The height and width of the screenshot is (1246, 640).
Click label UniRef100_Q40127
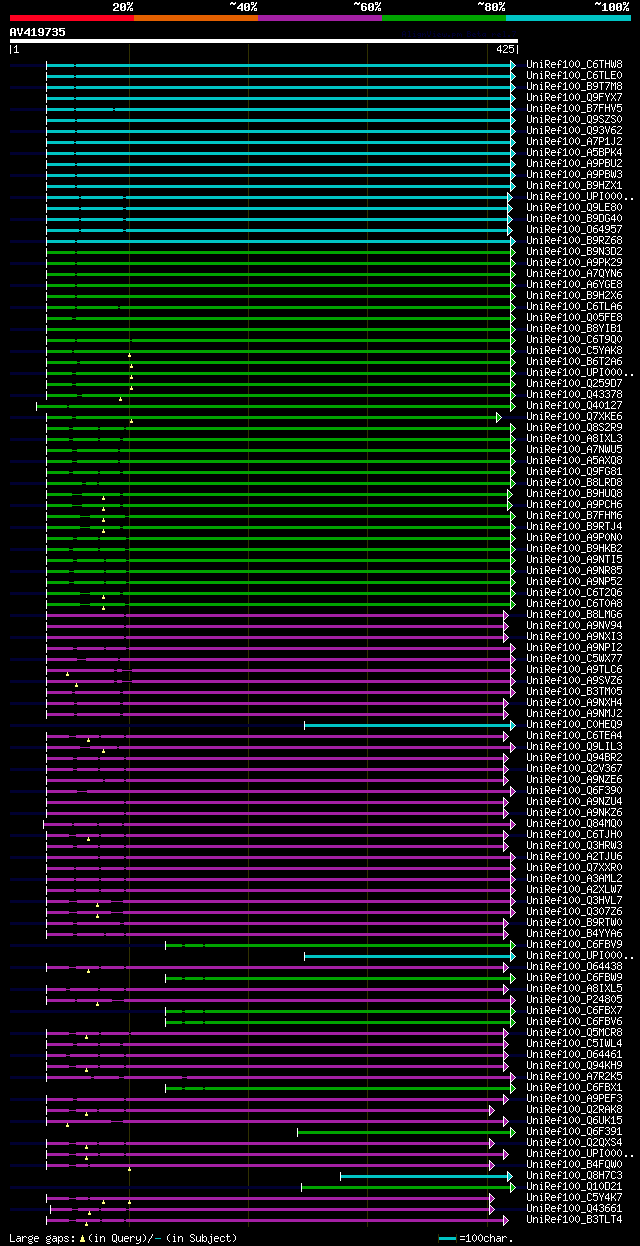point(574,405)
